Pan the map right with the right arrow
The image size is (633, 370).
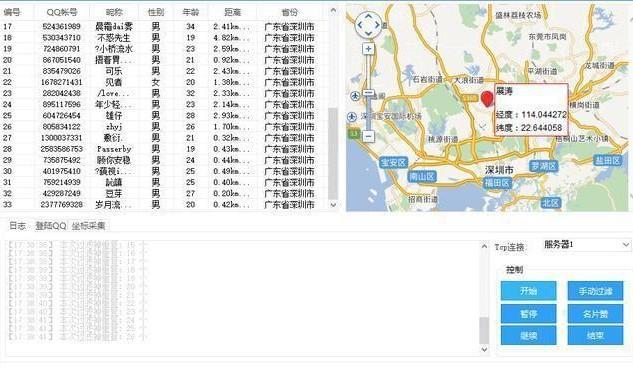[377, 25]
